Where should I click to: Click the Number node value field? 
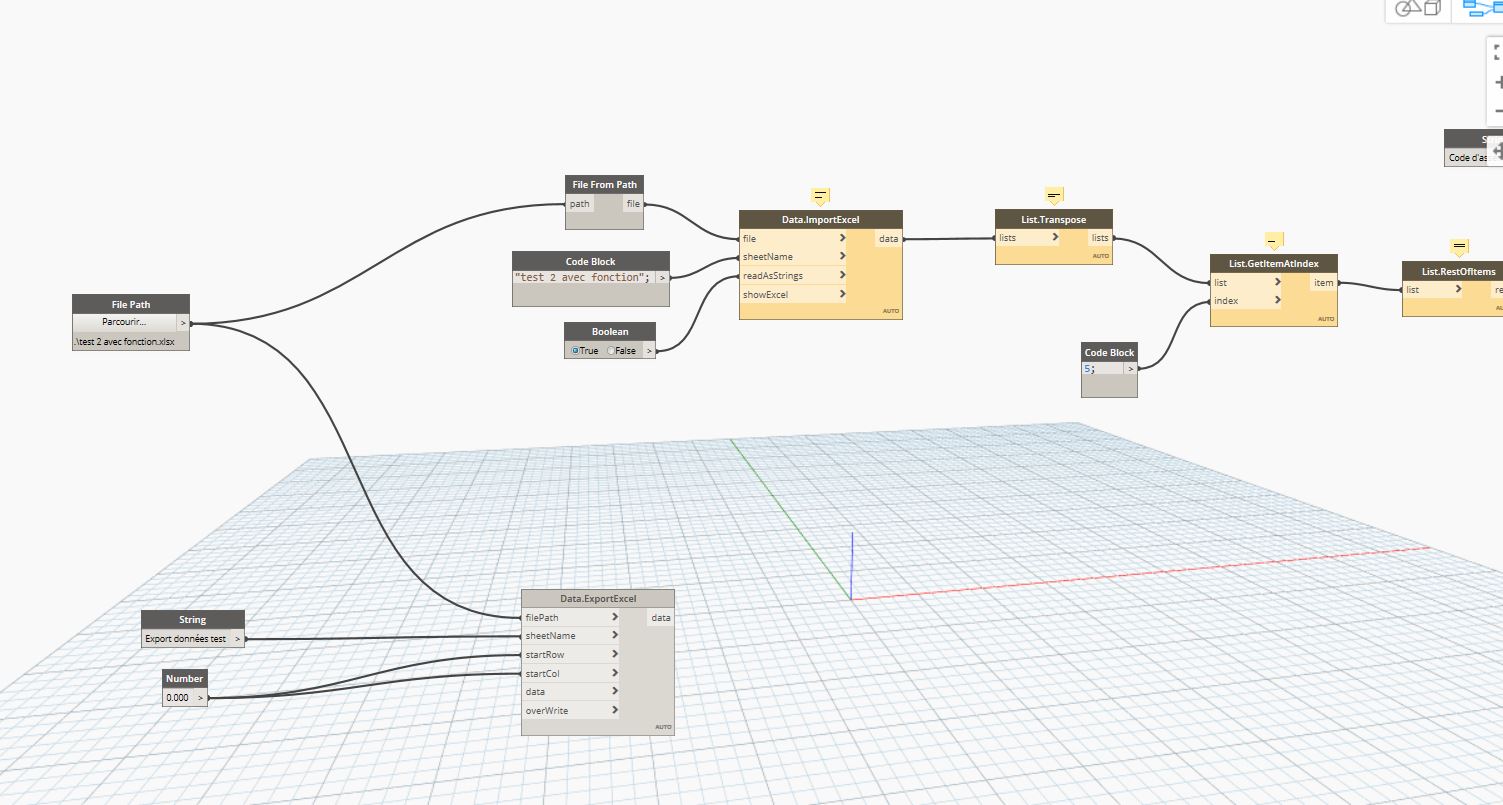pos(178,698)
